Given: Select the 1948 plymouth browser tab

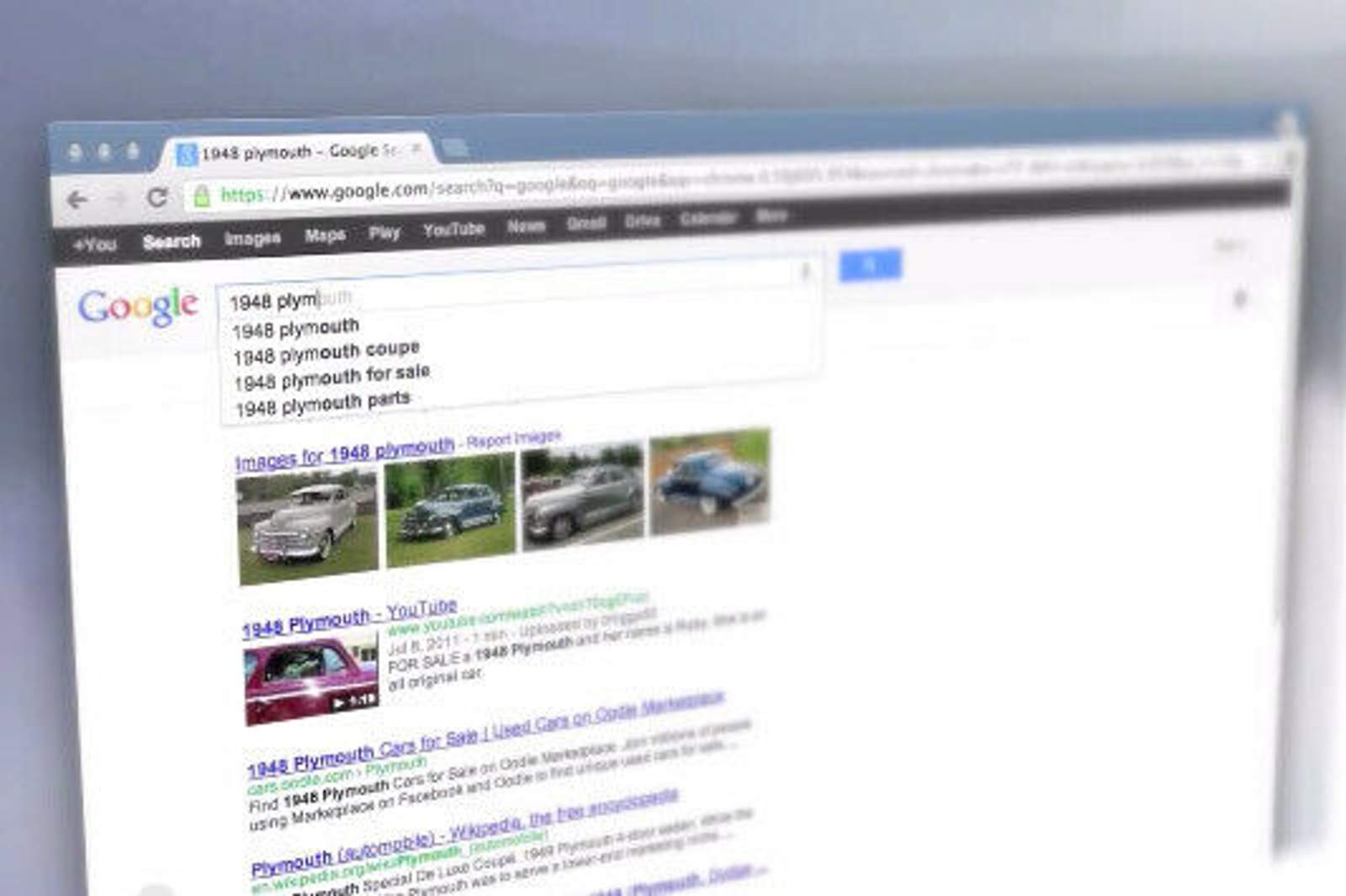Looking at the screenshot, I should point(299,152).
